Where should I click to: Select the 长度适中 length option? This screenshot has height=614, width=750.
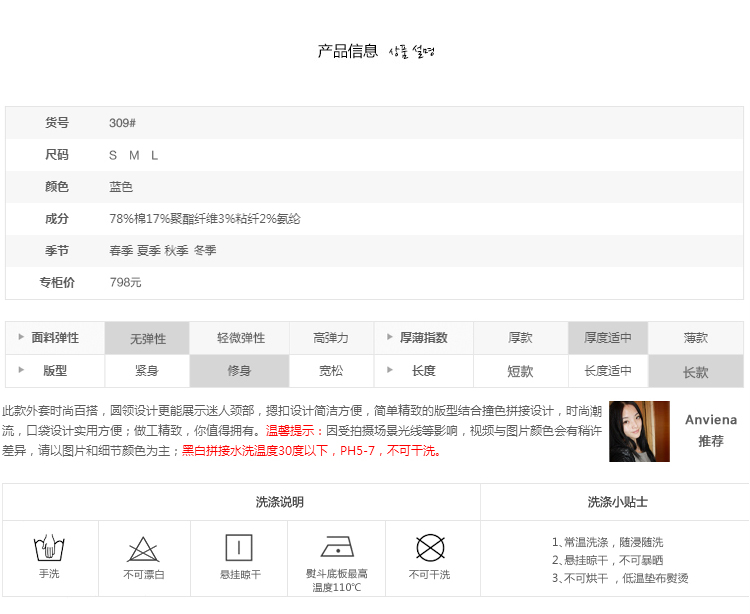608,371
